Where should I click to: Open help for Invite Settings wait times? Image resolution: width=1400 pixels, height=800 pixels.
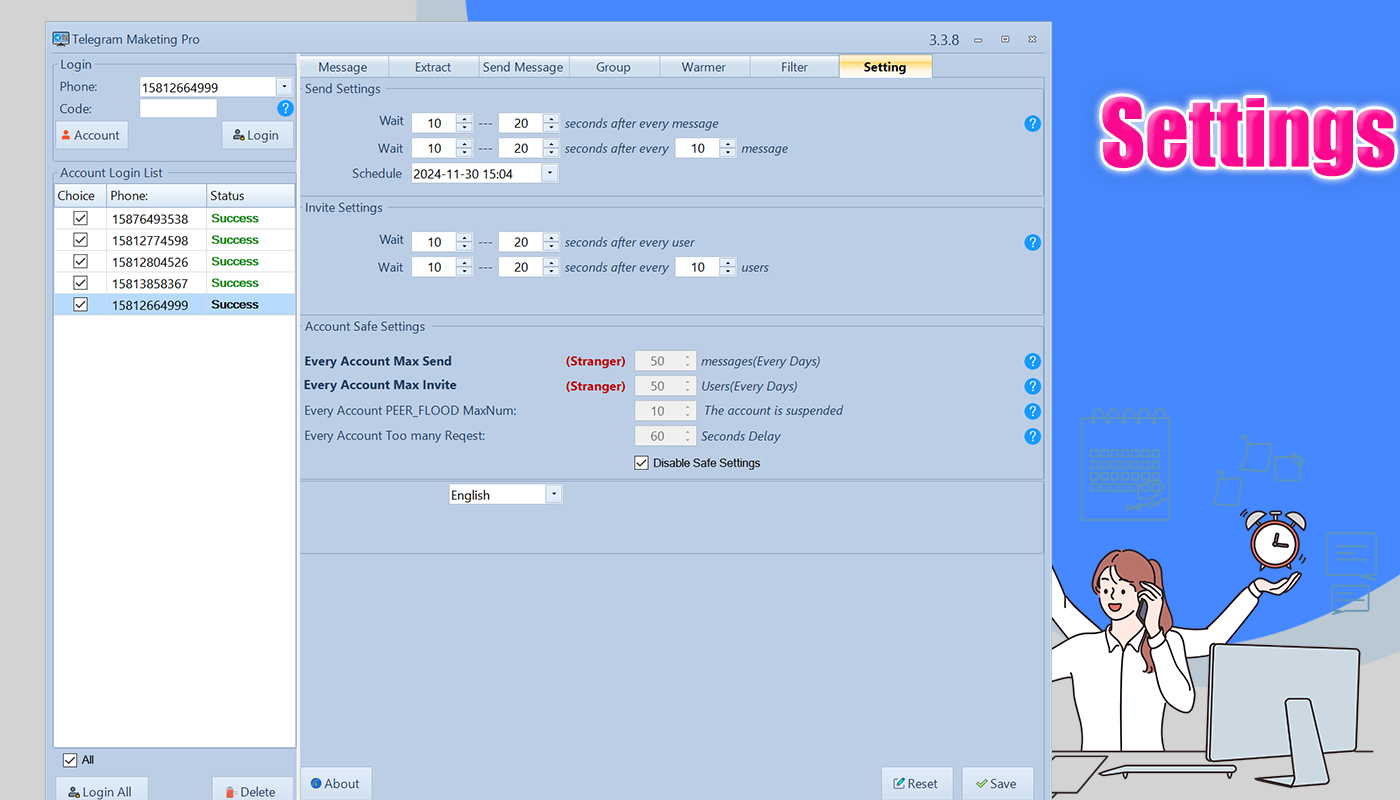click(1033, 242)
